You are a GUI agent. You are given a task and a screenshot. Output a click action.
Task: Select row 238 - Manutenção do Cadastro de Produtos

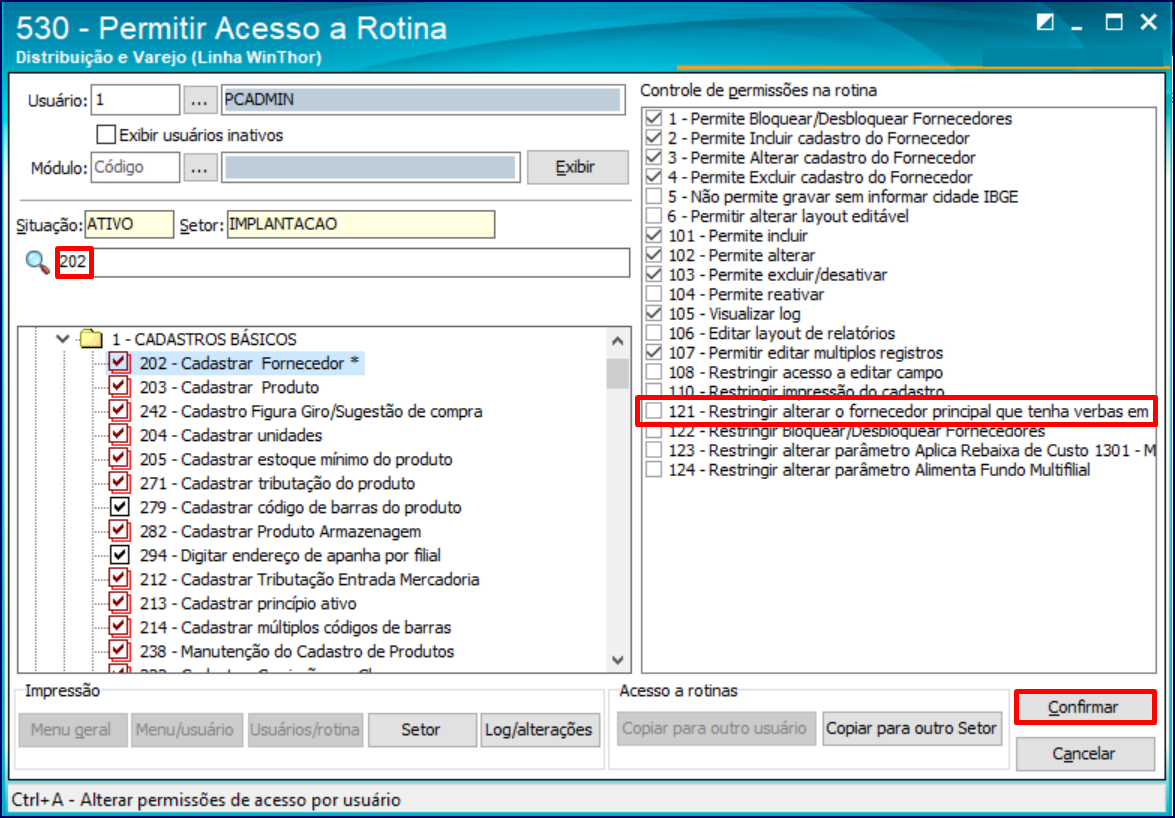click(296, 651)
